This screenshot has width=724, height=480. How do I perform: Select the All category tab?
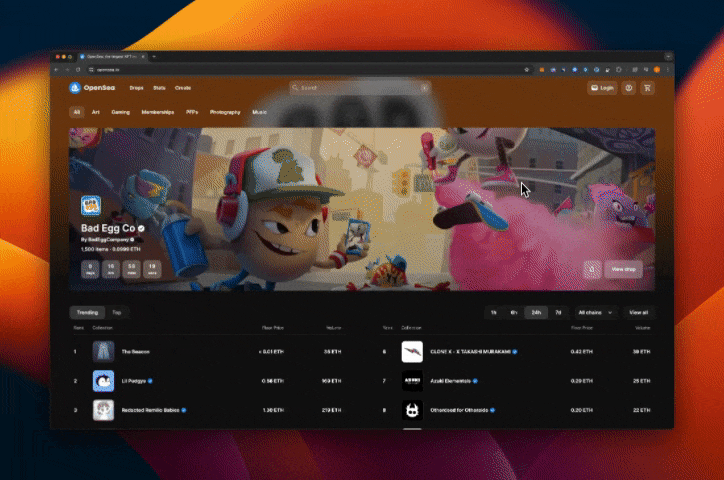[x=77, y=112]
